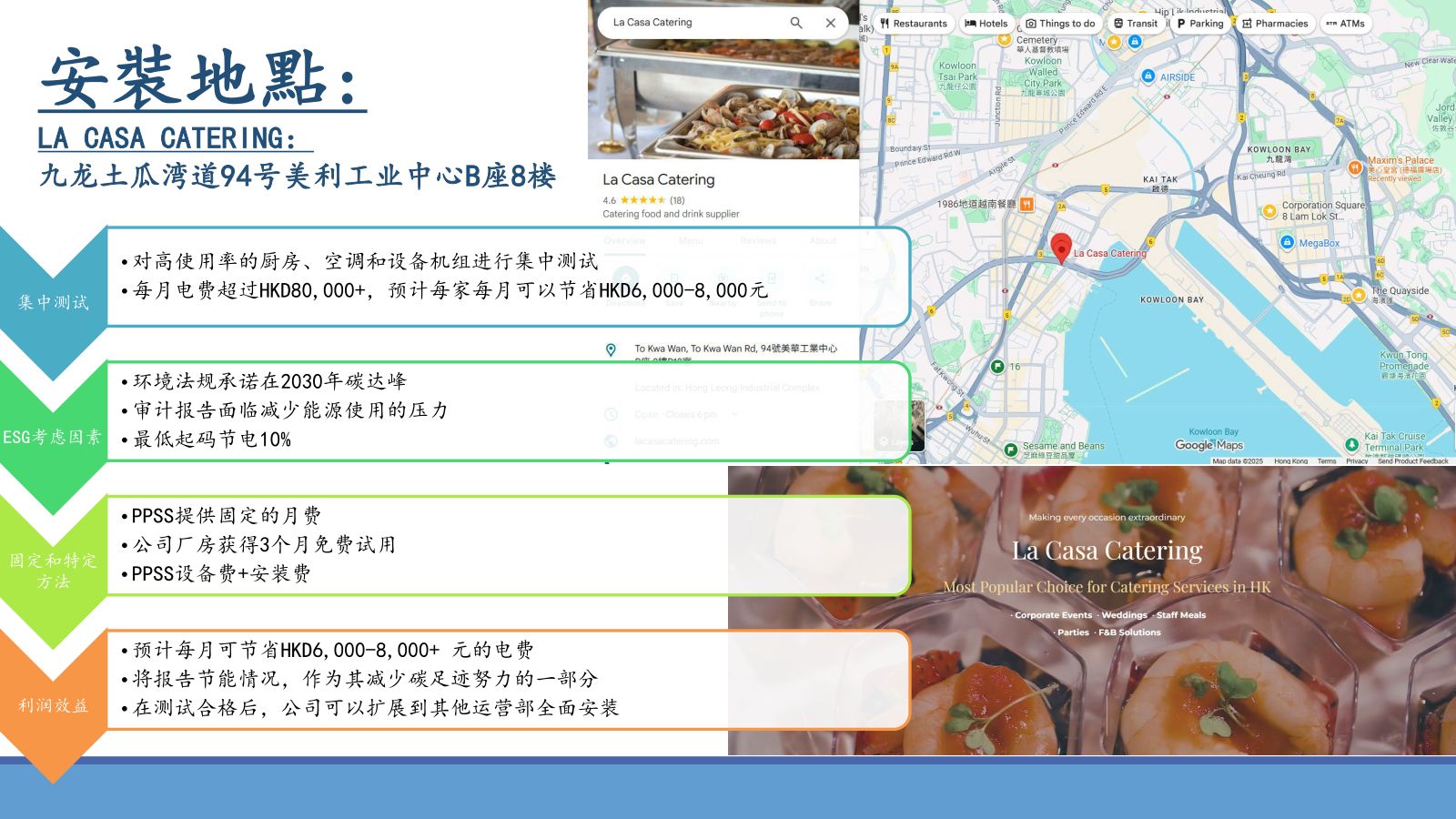Click the ESG考虑因素 arrow label

point(52,437)
